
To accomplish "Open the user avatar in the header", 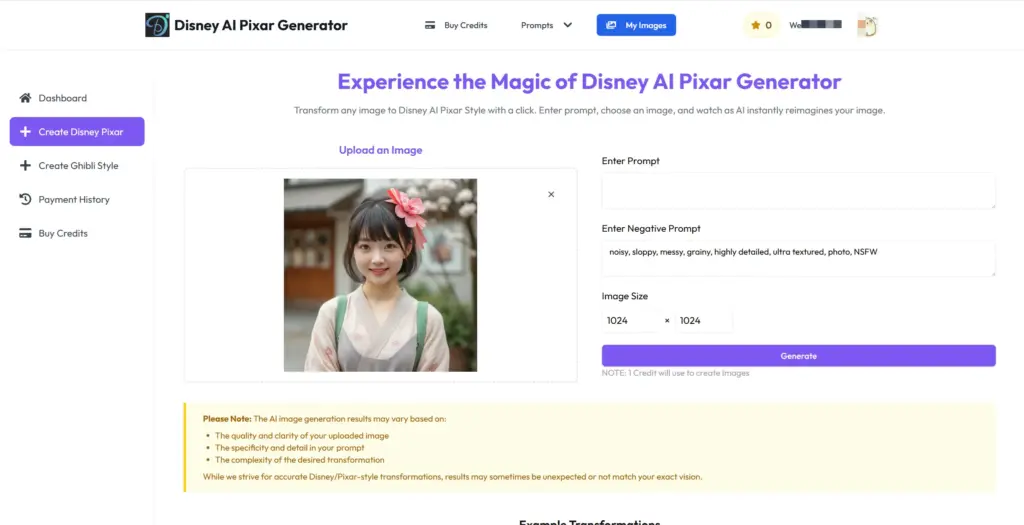I will (x=867, y=25).
